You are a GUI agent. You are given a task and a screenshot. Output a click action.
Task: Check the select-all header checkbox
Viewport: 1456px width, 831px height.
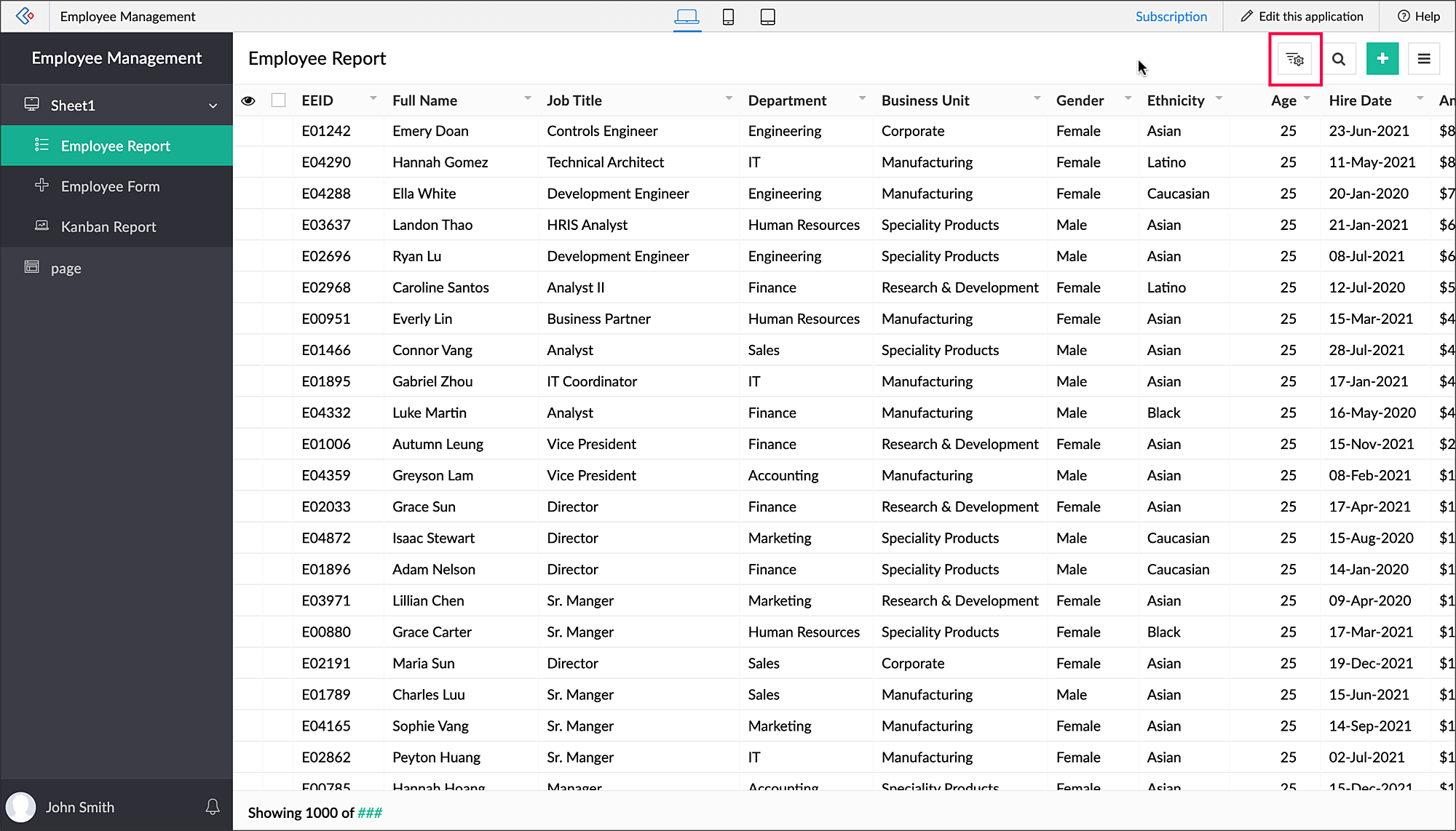click(278, 100)
